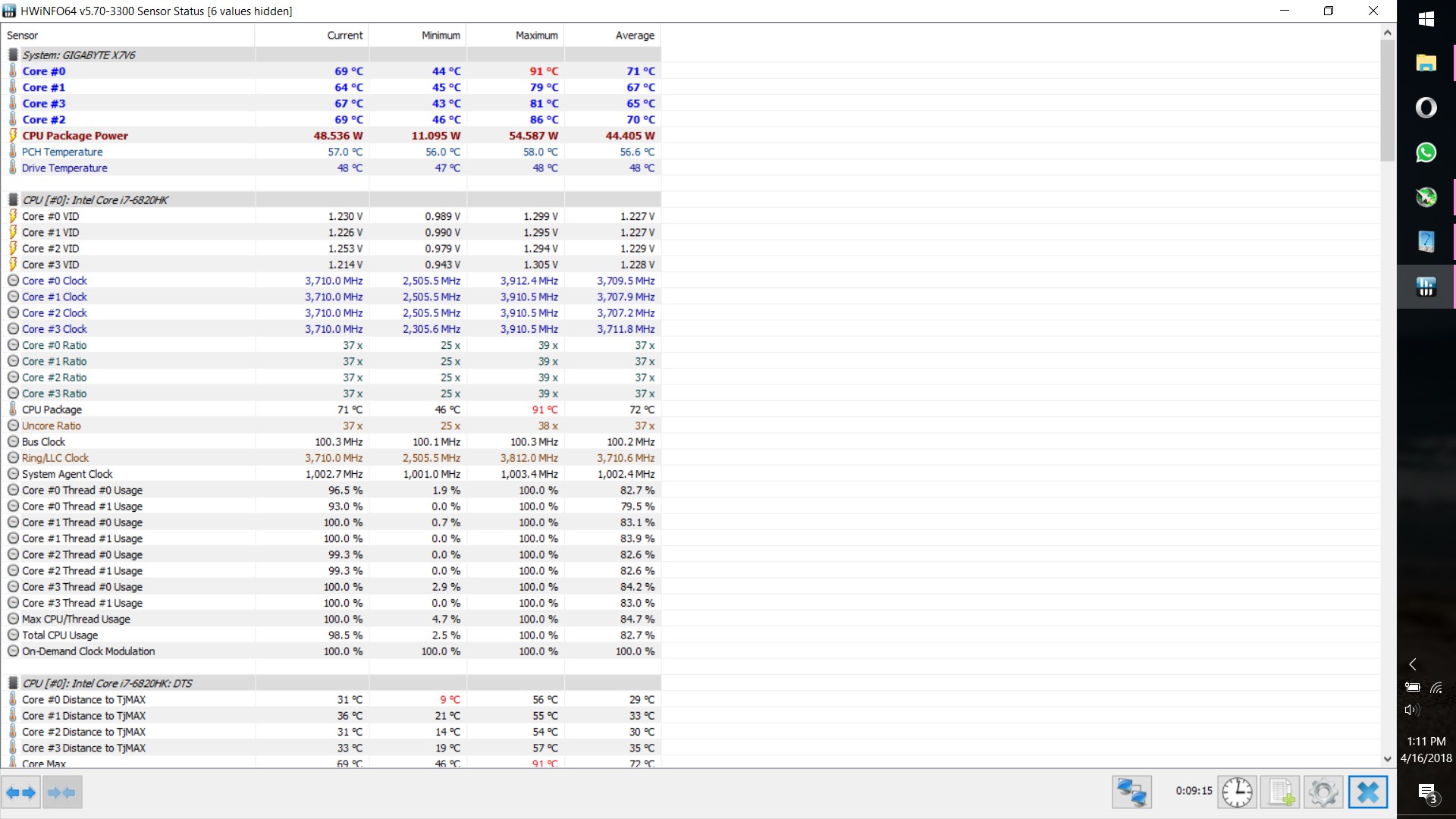This screenshot has width=1456, height=819.
Task: Start logging with the sheet-plus icon
Action: click(1280, 792)
